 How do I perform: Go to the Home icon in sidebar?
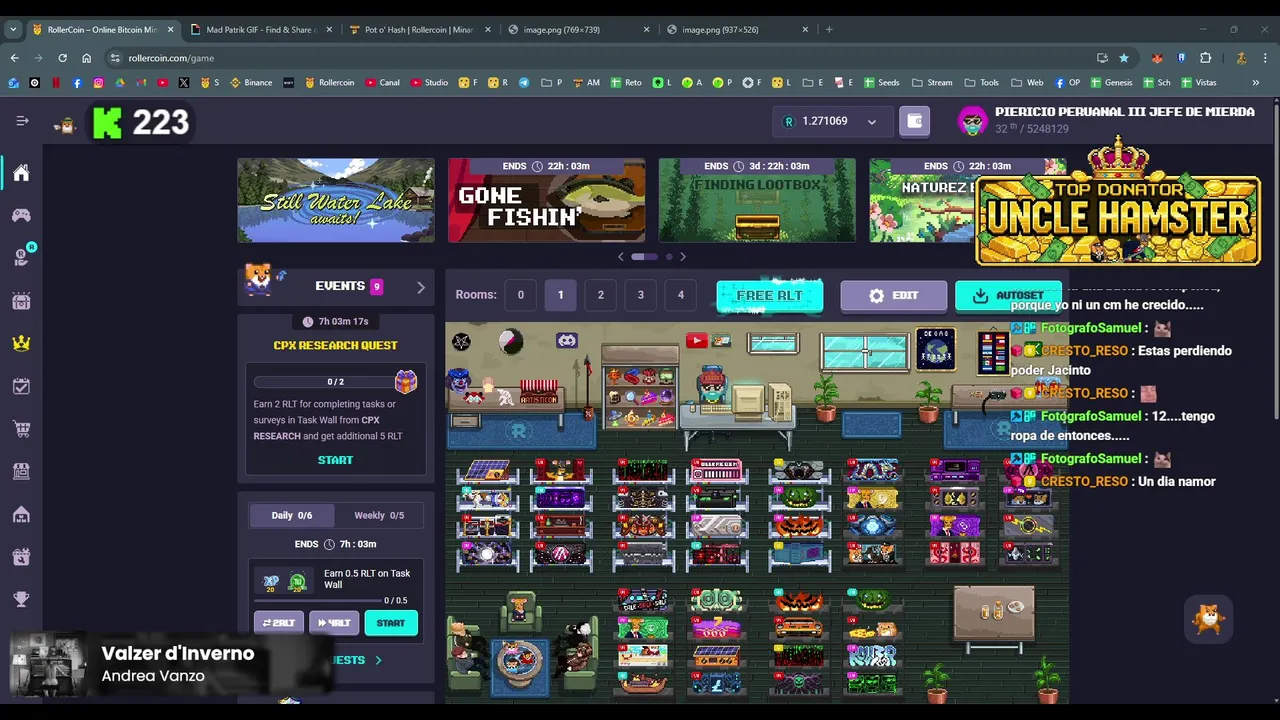[21, 174]
